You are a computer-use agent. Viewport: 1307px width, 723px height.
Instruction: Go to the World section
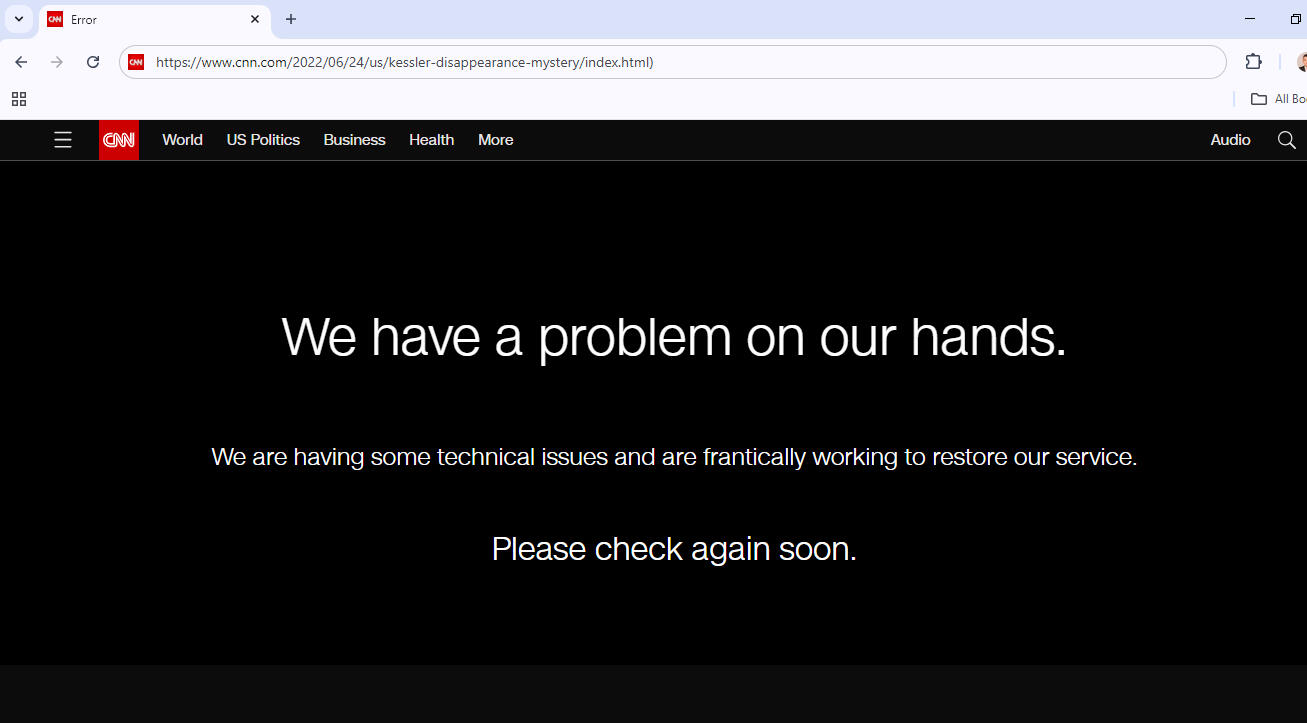182,140
